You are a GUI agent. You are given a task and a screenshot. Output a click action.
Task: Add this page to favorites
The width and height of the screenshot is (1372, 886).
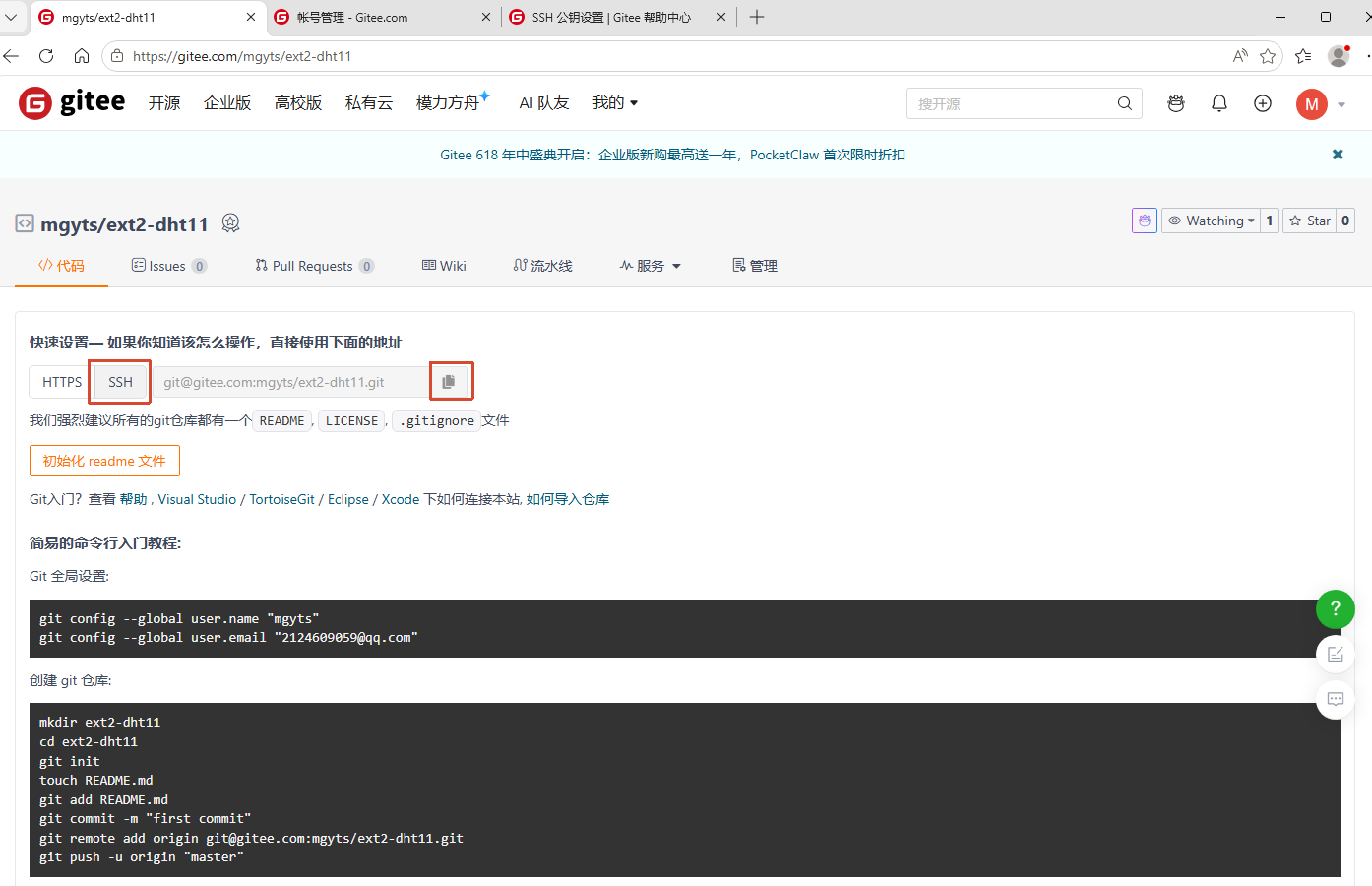pyautogui.click(x=1268, y=56)
